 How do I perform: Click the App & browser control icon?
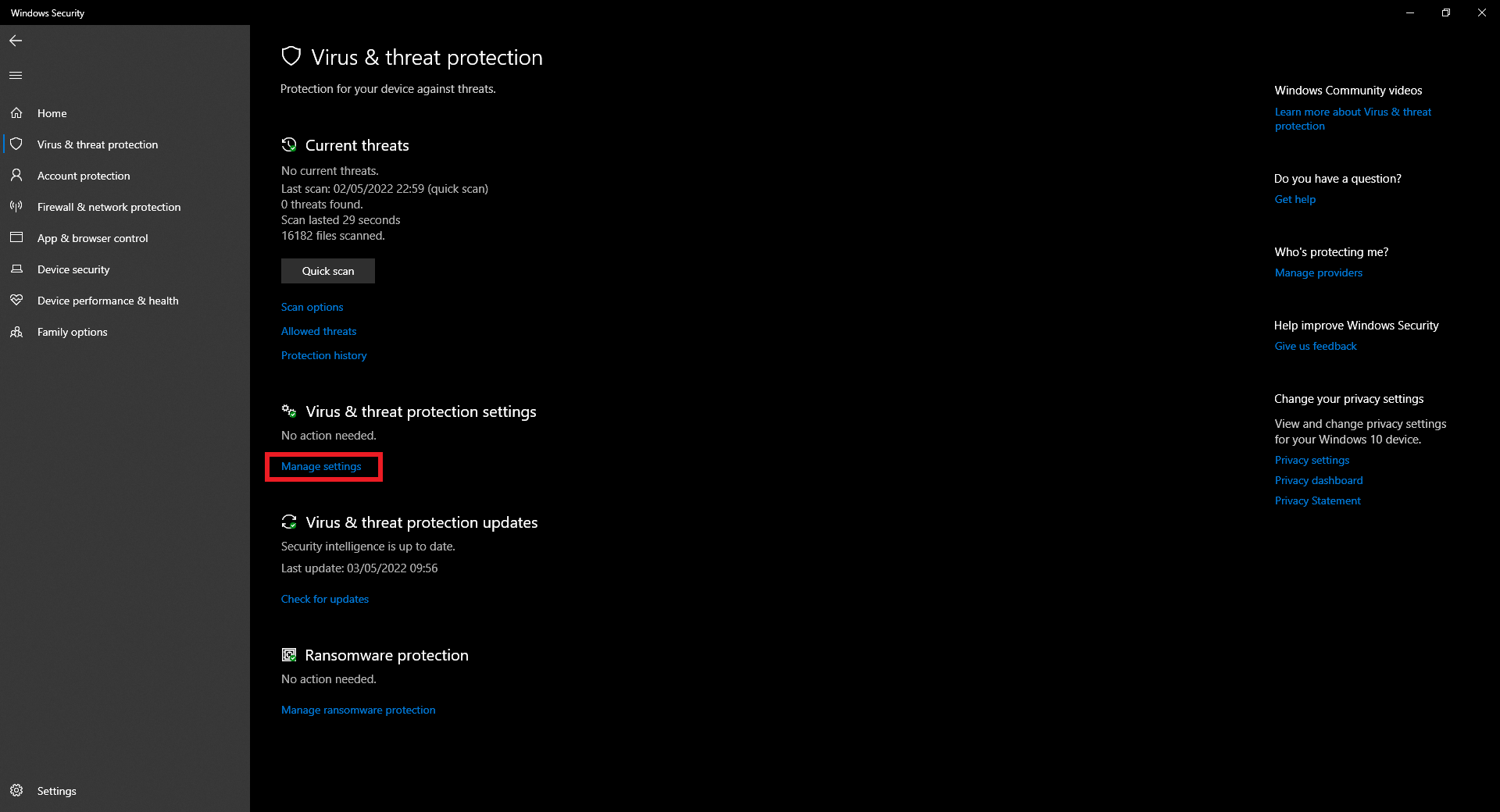coord(16,238)
